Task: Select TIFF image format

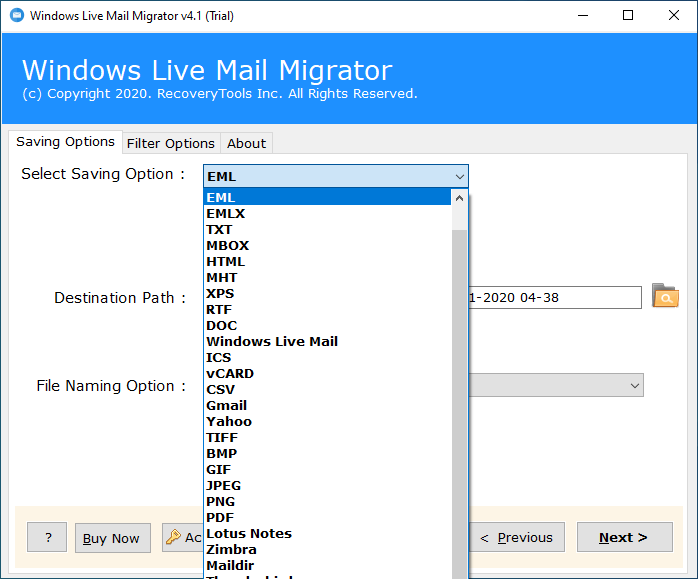Action: (x=327, y=438)
